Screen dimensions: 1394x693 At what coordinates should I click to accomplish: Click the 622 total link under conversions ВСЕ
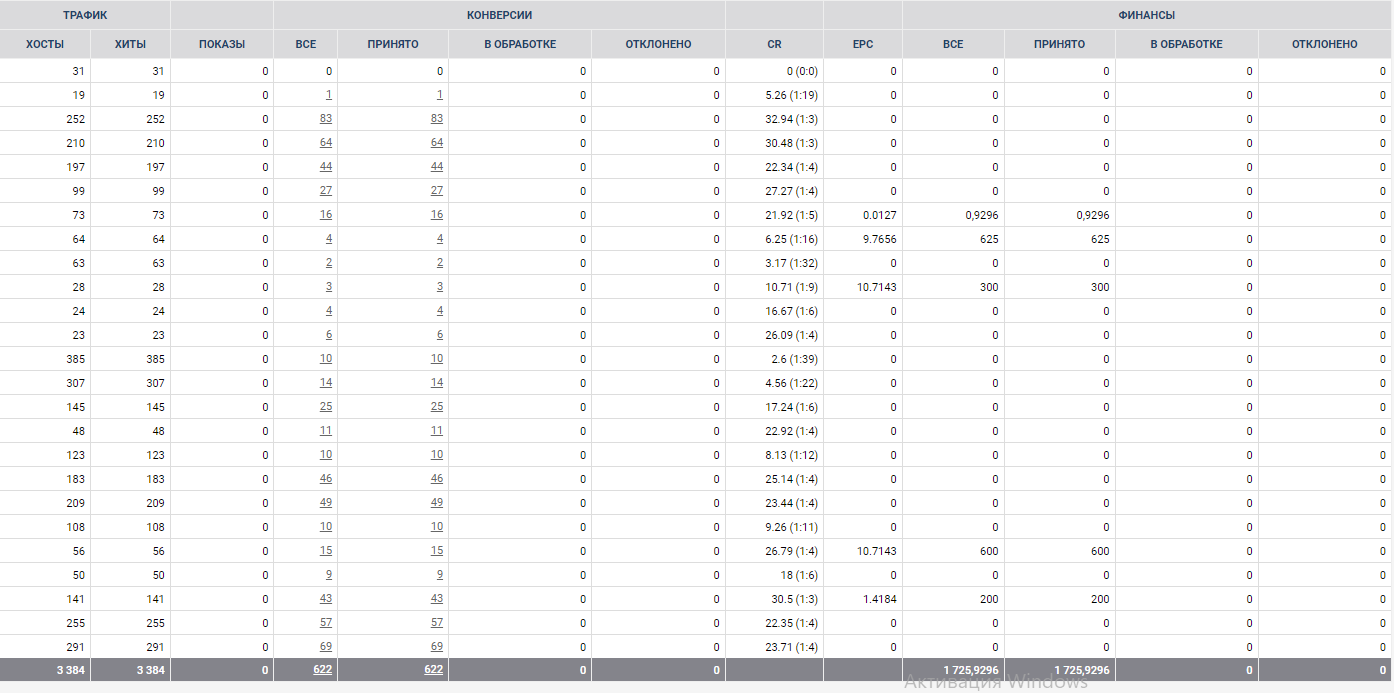pyautogui.click(x=323, y=670)
